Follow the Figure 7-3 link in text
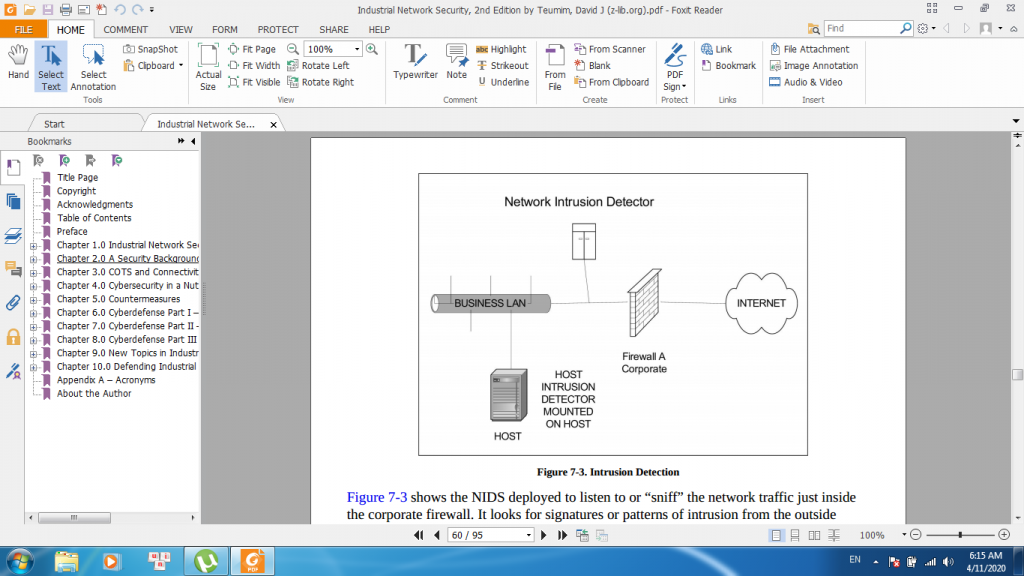This screenshot has width=1024, height=576. pyautogui.click(x=376, y=497)
